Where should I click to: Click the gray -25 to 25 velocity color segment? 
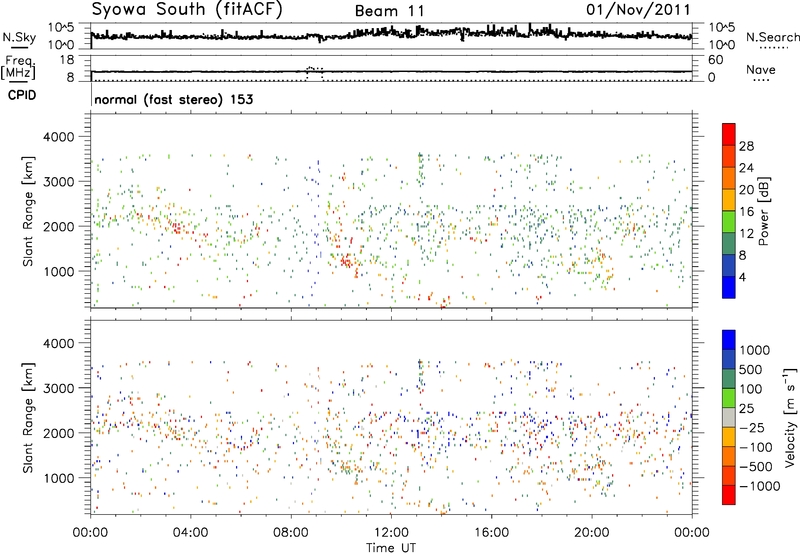(x=729, y=417)
